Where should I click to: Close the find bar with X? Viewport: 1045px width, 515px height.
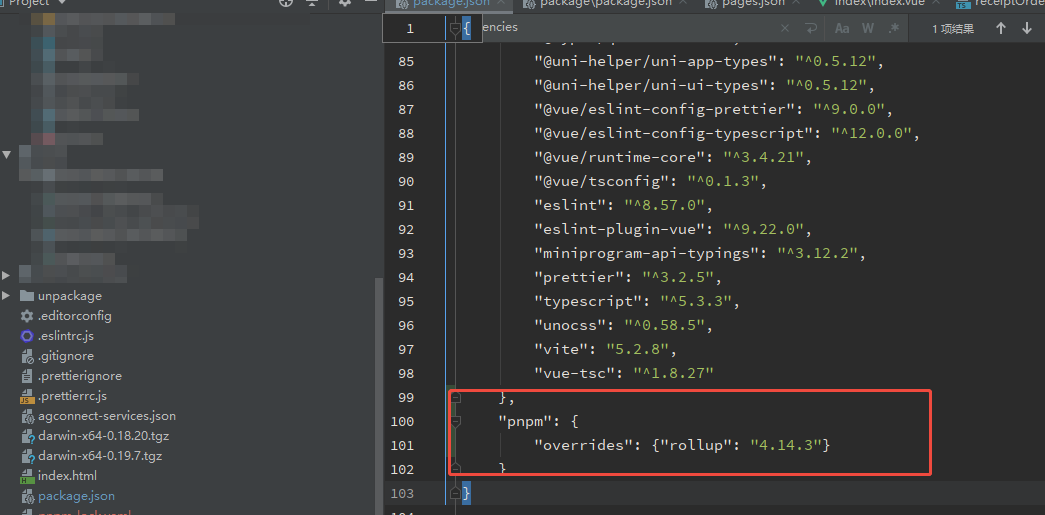785,28
